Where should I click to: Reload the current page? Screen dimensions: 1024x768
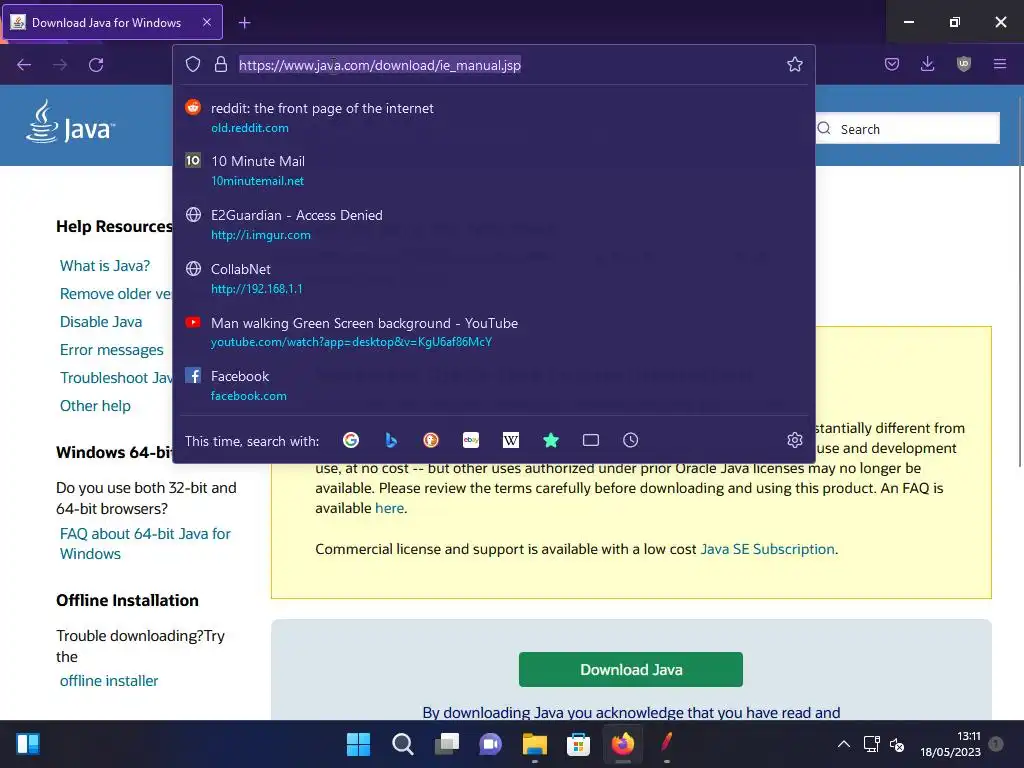(96, 65)
